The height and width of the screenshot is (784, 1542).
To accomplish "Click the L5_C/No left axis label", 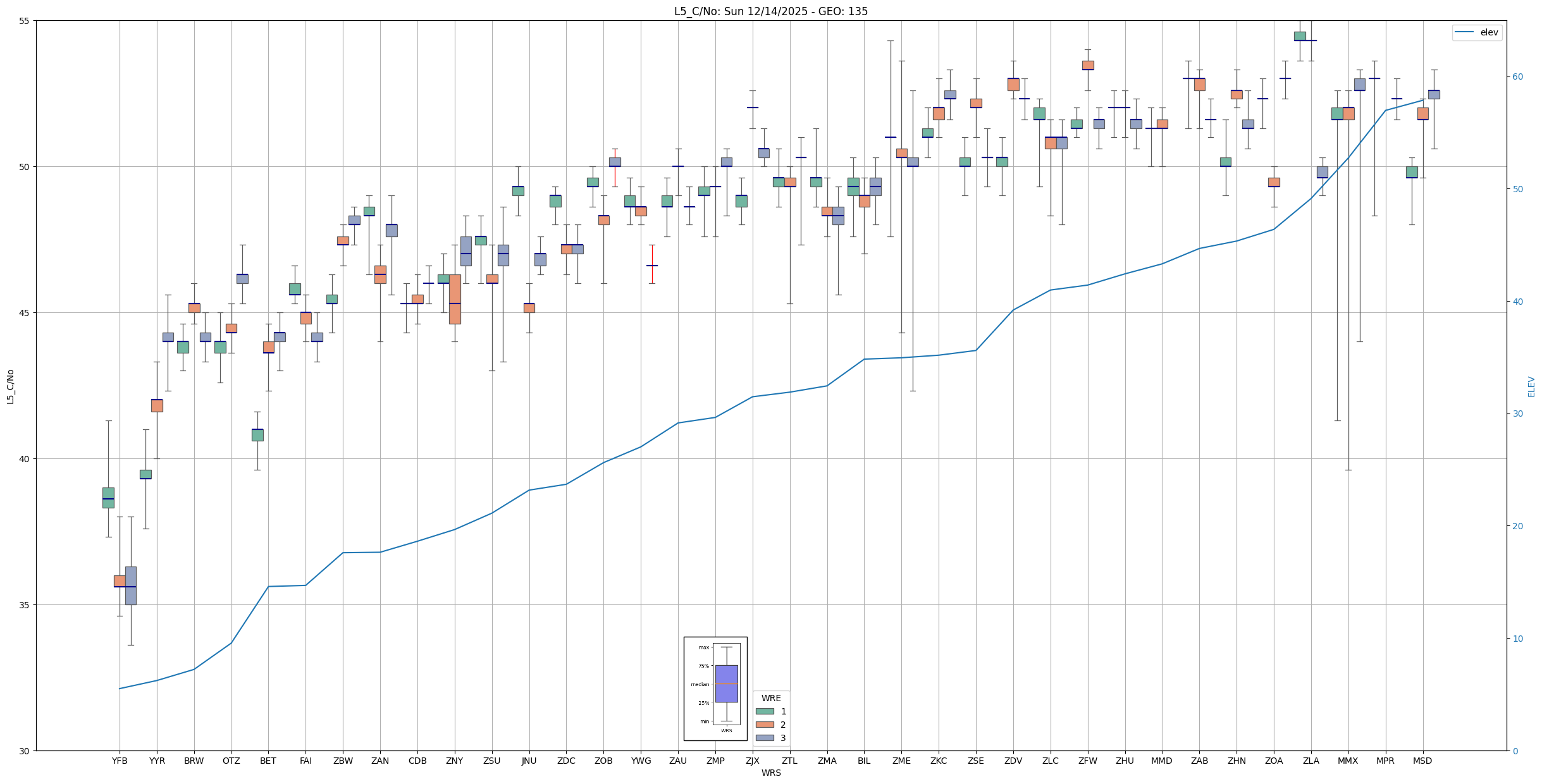I will 10,386.
